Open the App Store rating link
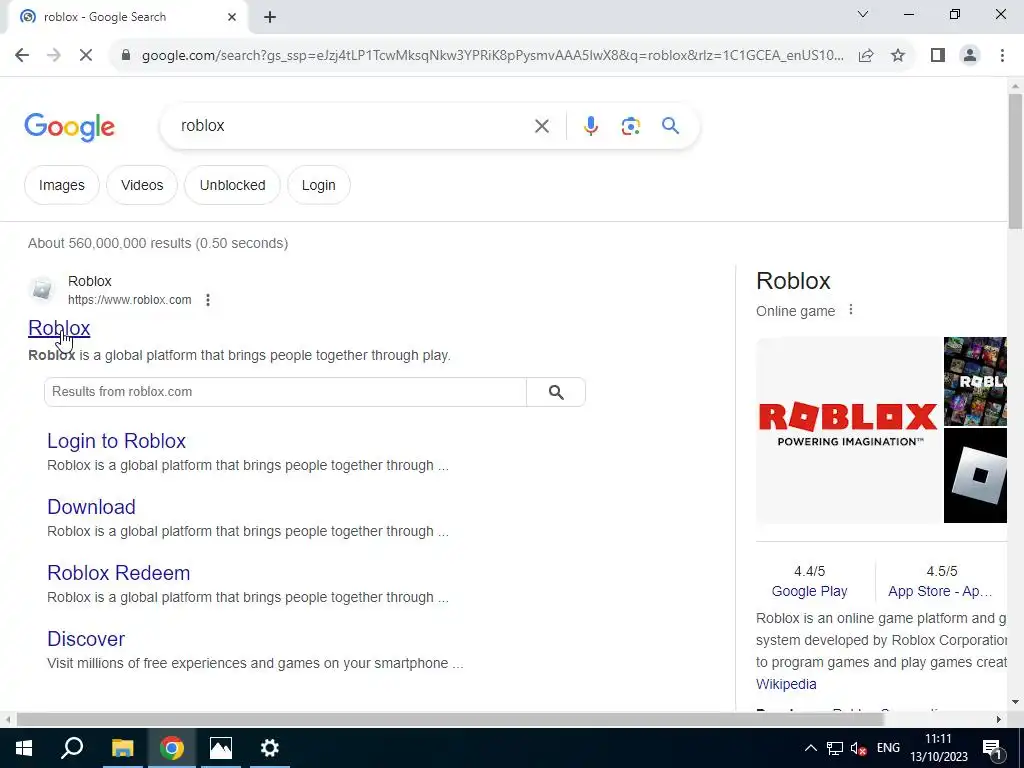The width and height of the screenshot is (1024, 768). pyautogui.click(x=940, y=591)
